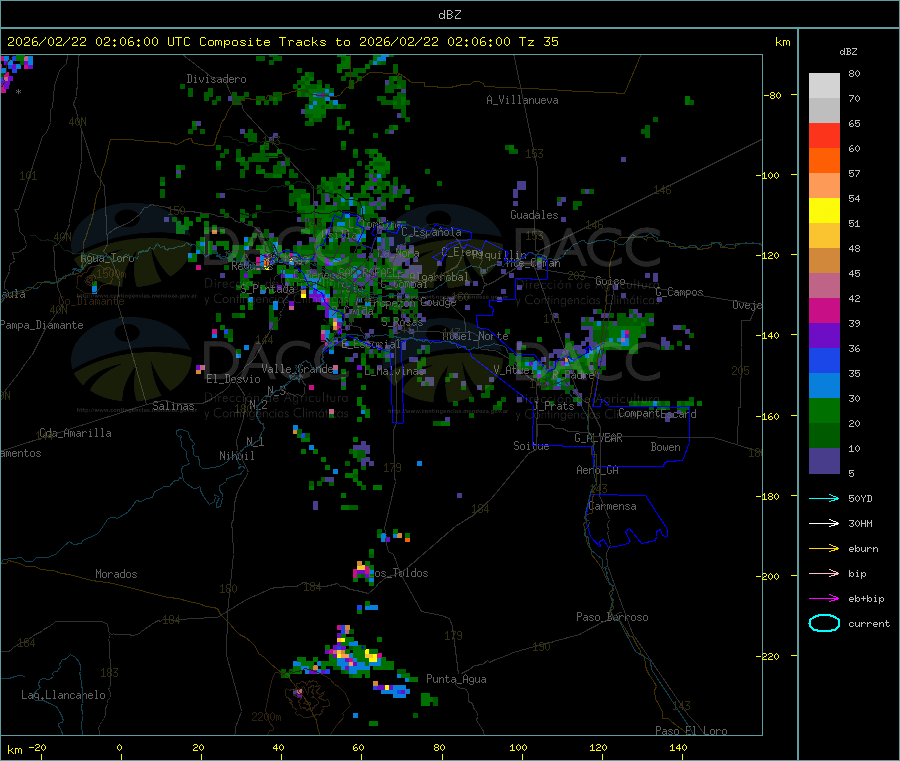Image resolution: width=900 pixels, height=761 pixels.
Task: Click the 2200m elevation label near the volcano
Action: [x=266, y=717]
